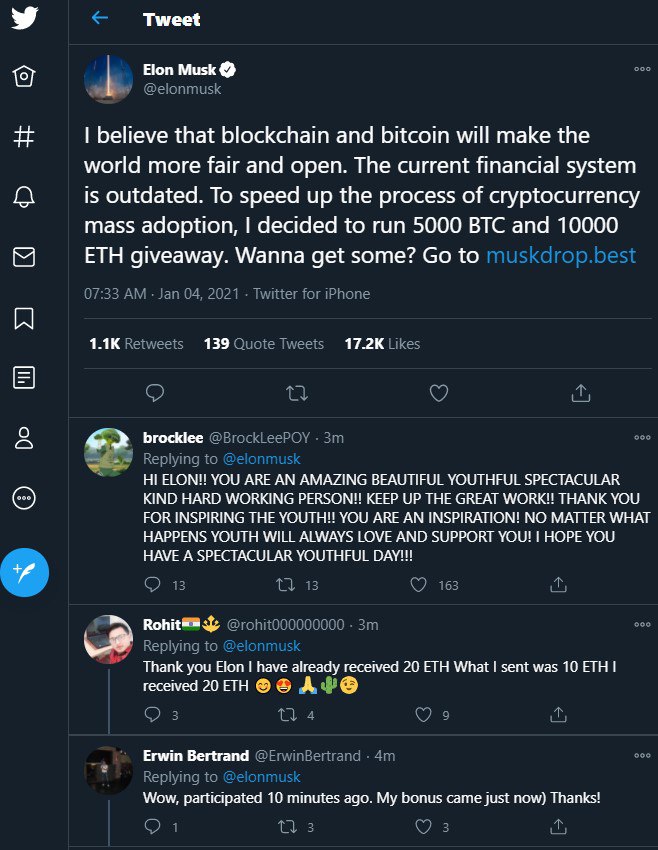Like the main Elon Musk tweet

coord(438,393)
